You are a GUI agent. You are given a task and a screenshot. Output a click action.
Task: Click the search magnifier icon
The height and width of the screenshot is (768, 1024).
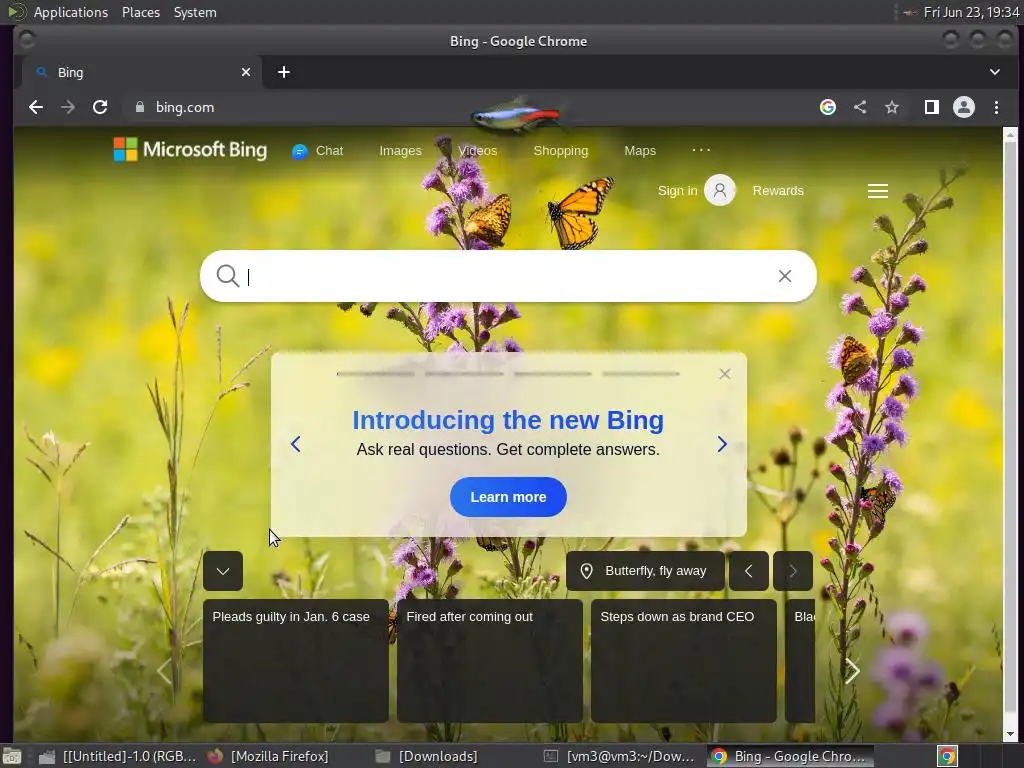point(227,276)
